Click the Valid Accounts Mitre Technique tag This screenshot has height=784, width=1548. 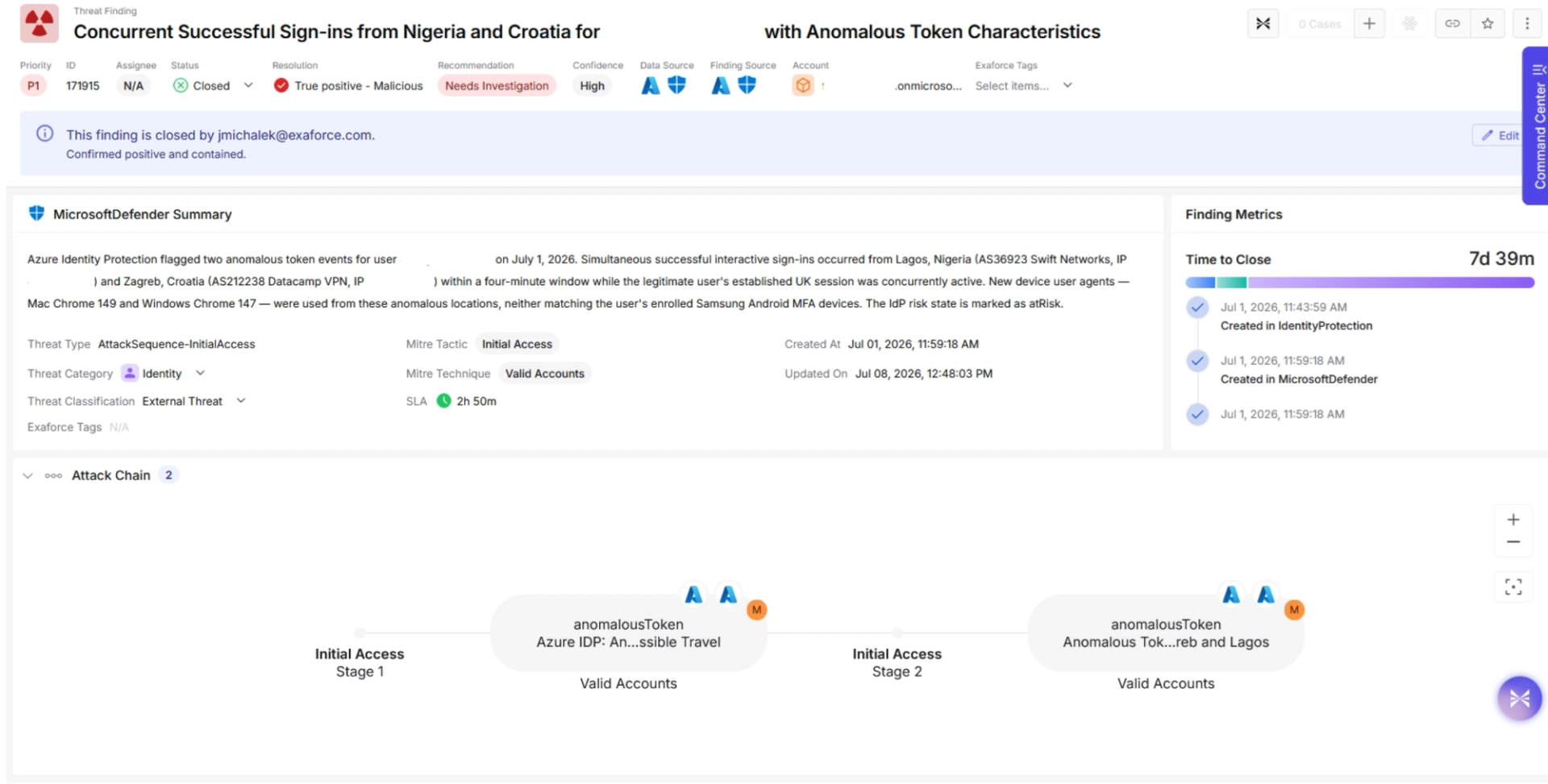(x=545, y=373)
